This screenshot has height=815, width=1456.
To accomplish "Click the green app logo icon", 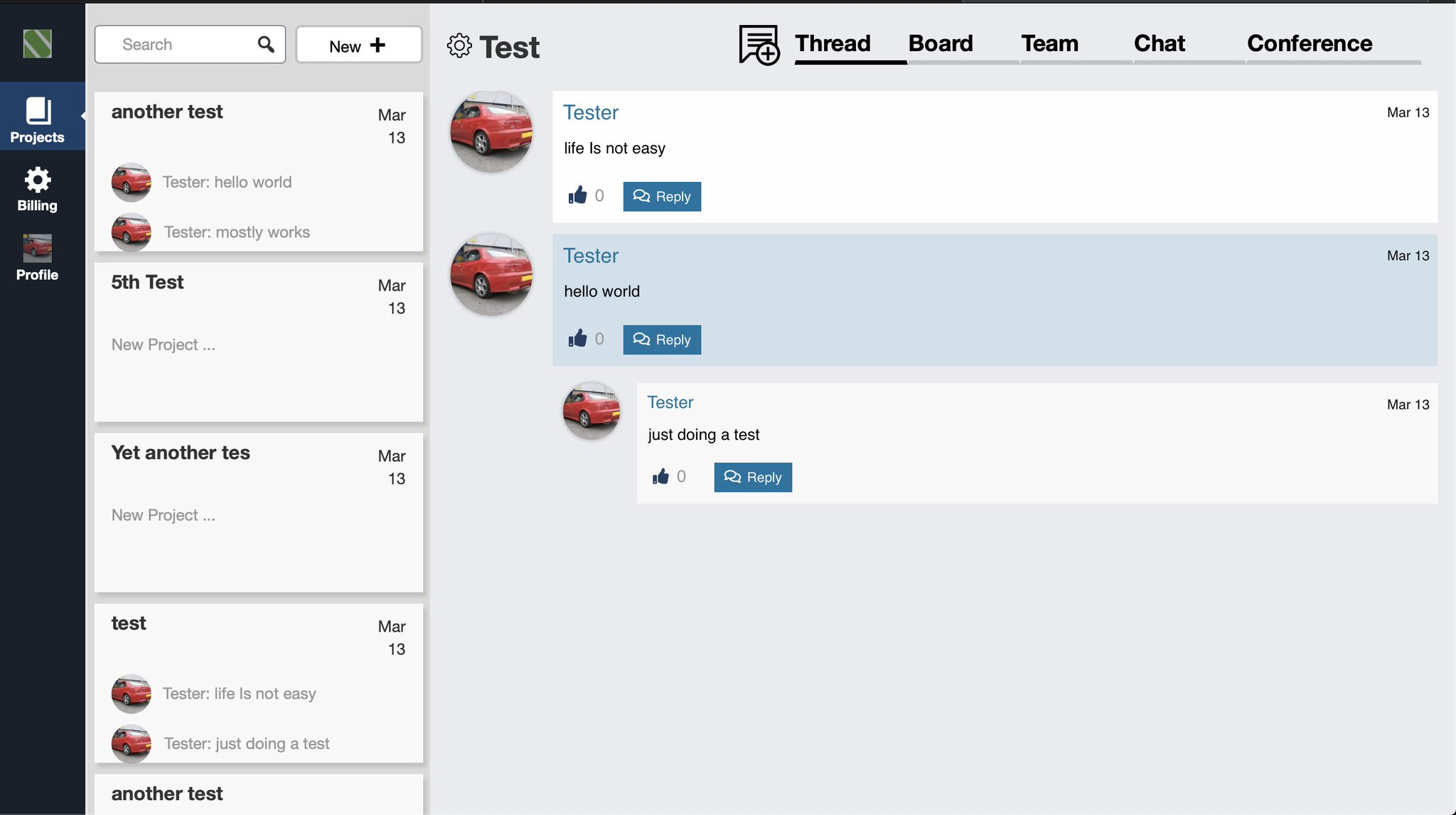I will (x=37, y=44).
